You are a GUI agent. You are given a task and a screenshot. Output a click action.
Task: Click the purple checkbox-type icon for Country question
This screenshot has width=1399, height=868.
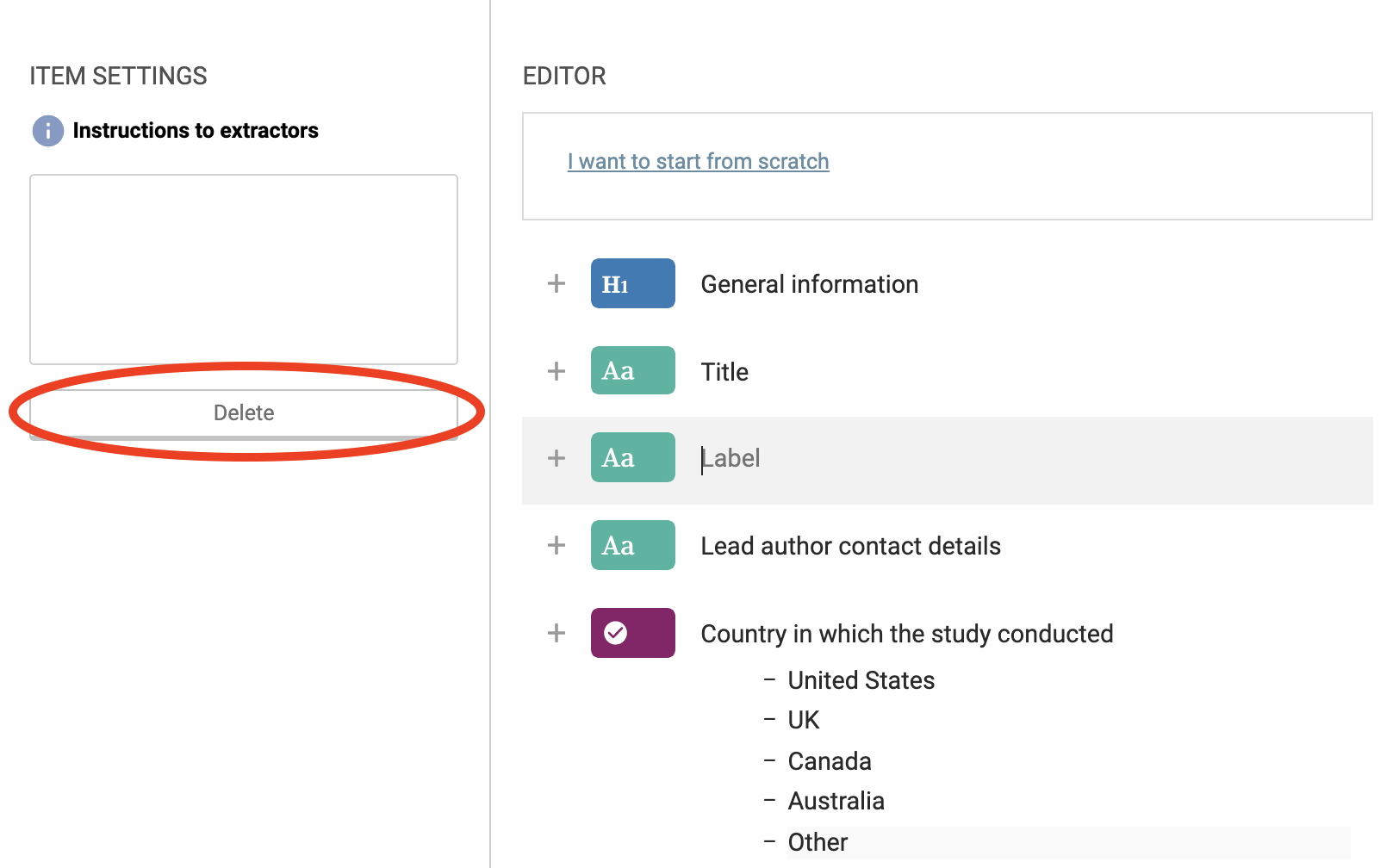point(632,633)
